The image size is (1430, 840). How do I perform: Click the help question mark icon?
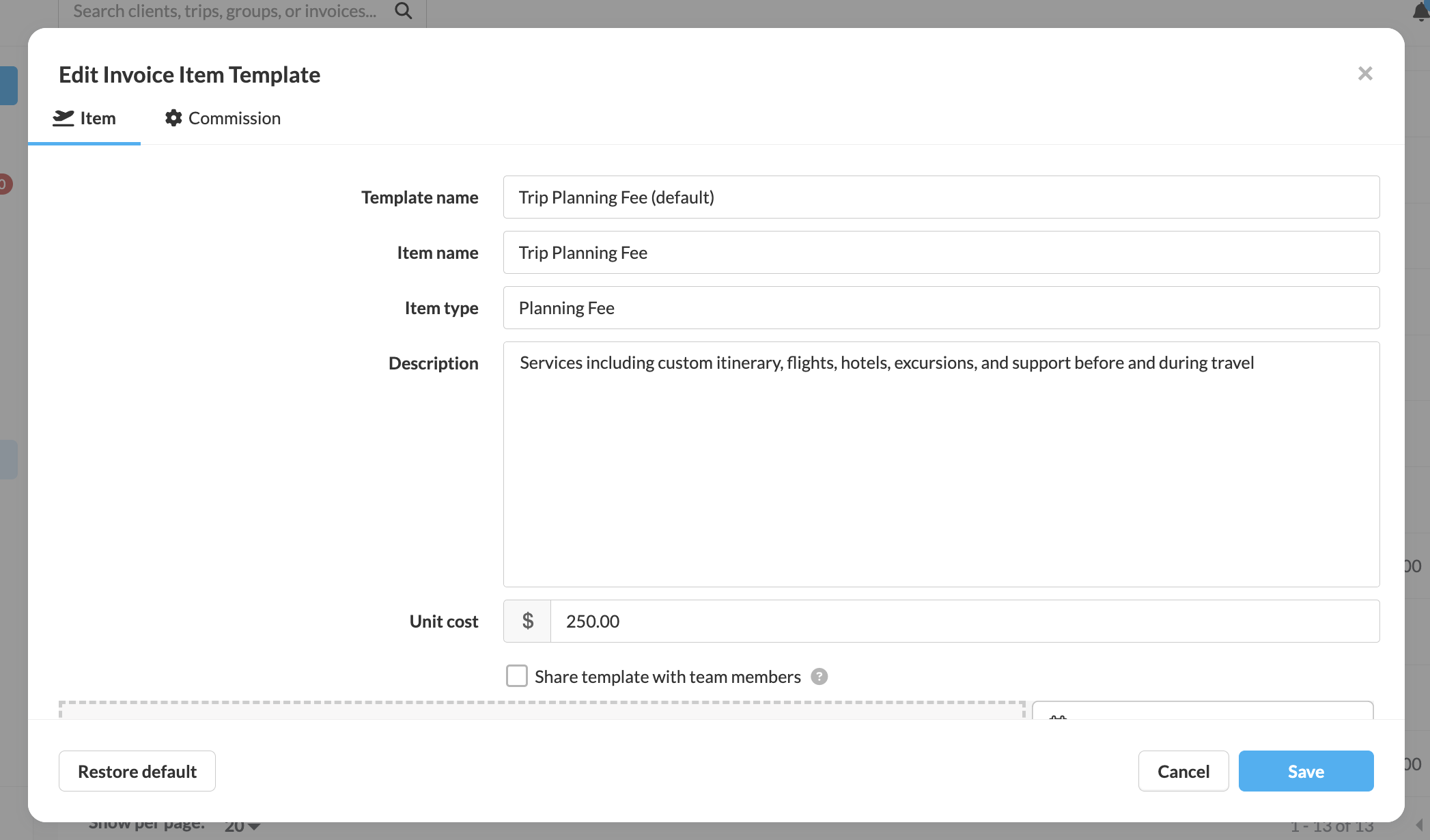point(819,677)
